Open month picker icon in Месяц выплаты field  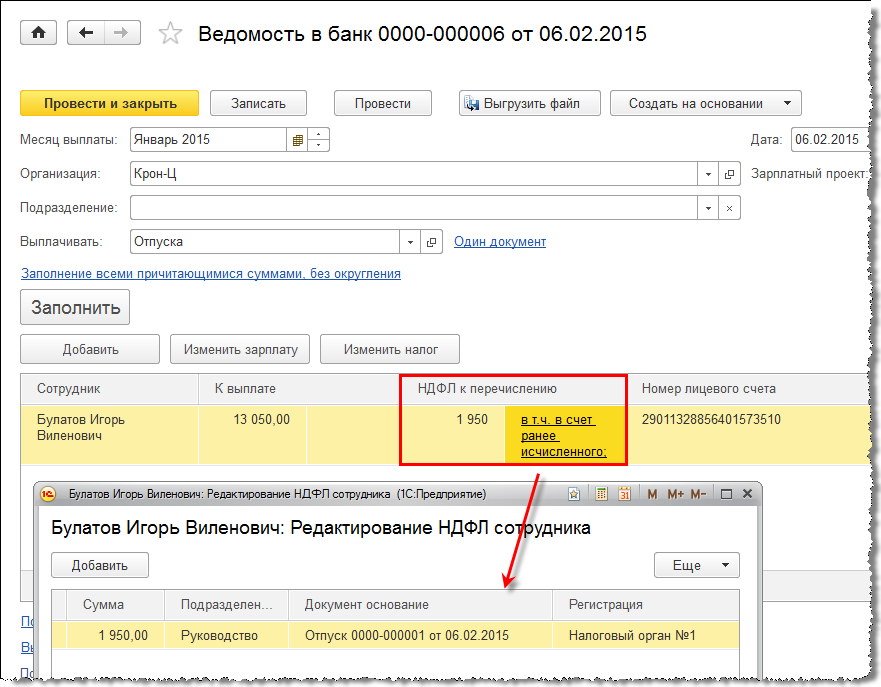[297, 140]
